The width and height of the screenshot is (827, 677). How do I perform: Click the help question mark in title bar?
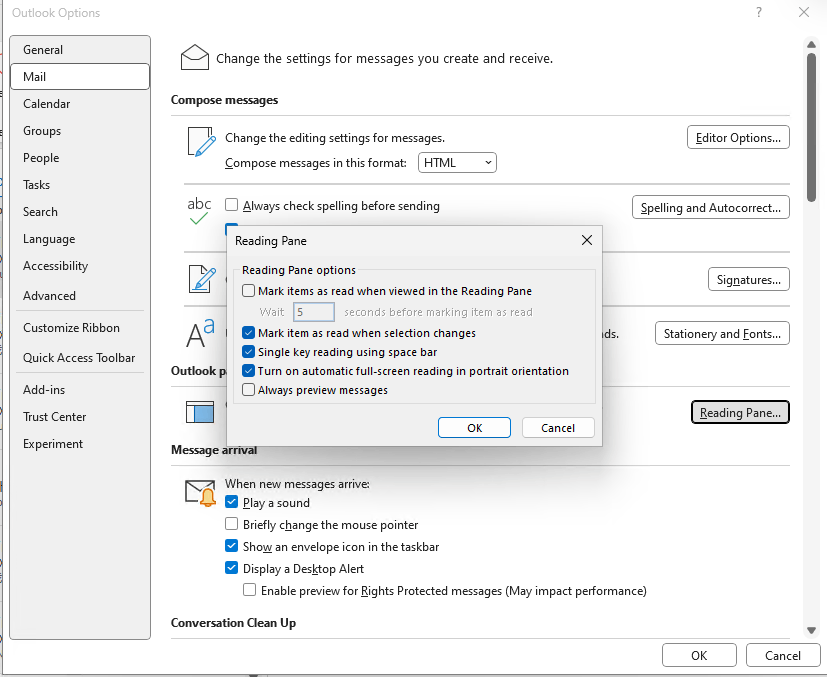(758, 12)
